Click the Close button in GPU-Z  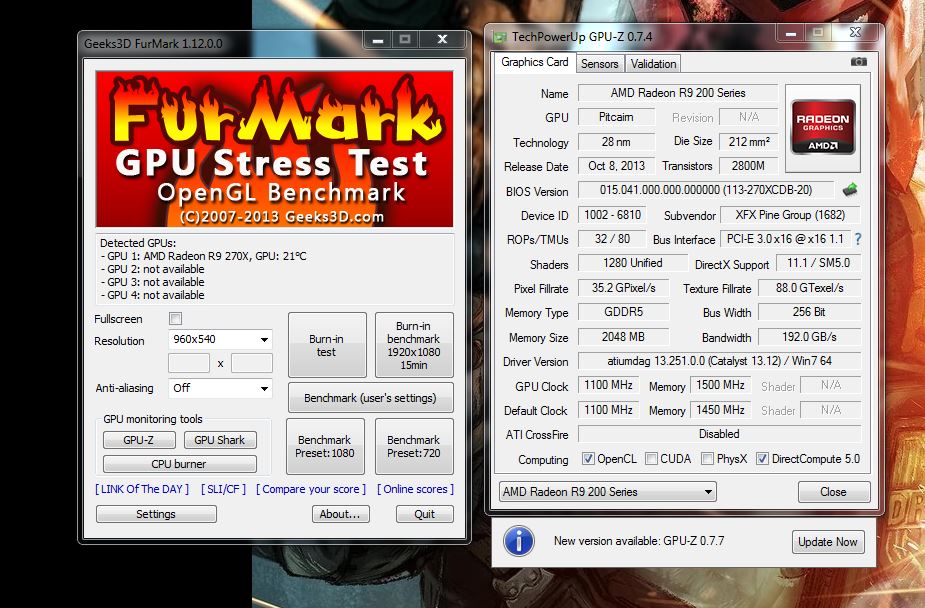[x=834, y=492]
